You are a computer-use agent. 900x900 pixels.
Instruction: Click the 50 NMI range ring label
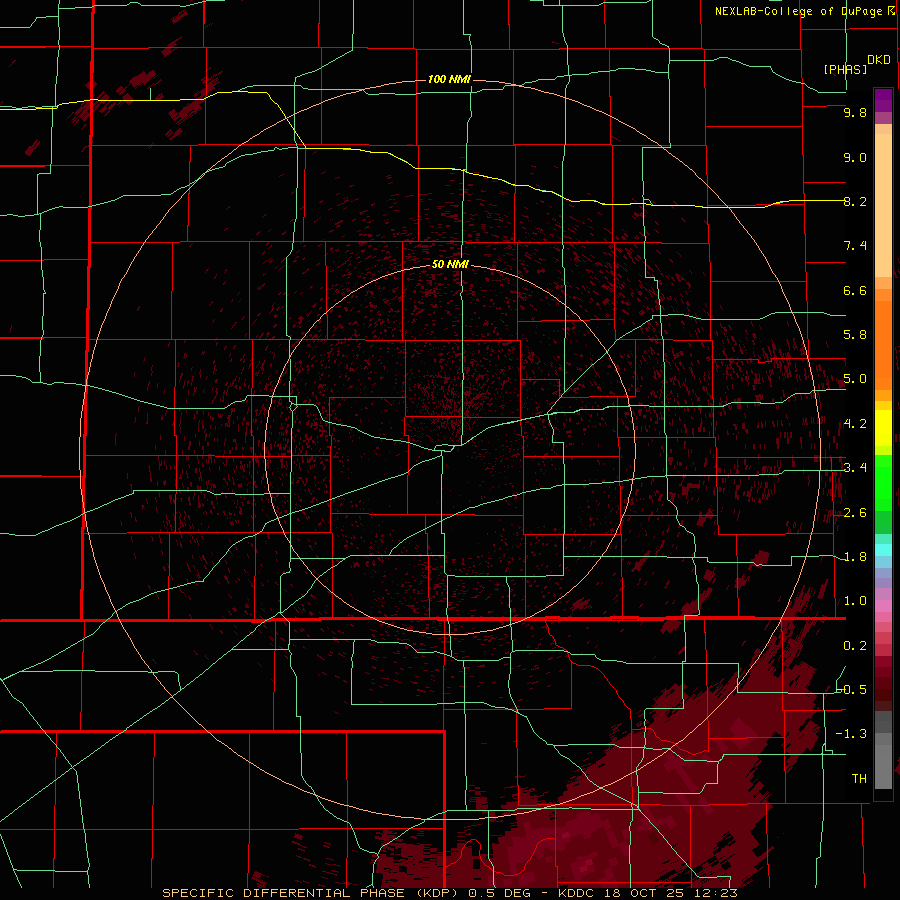[450, 264]
